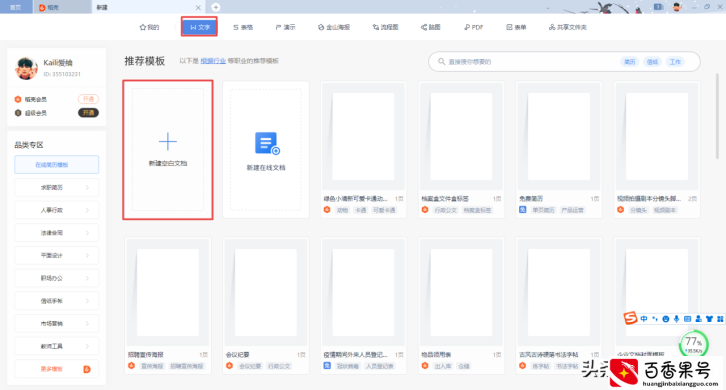
Task: Click the 单页简历 tag under 免费简历
Action: coord(543,210)
